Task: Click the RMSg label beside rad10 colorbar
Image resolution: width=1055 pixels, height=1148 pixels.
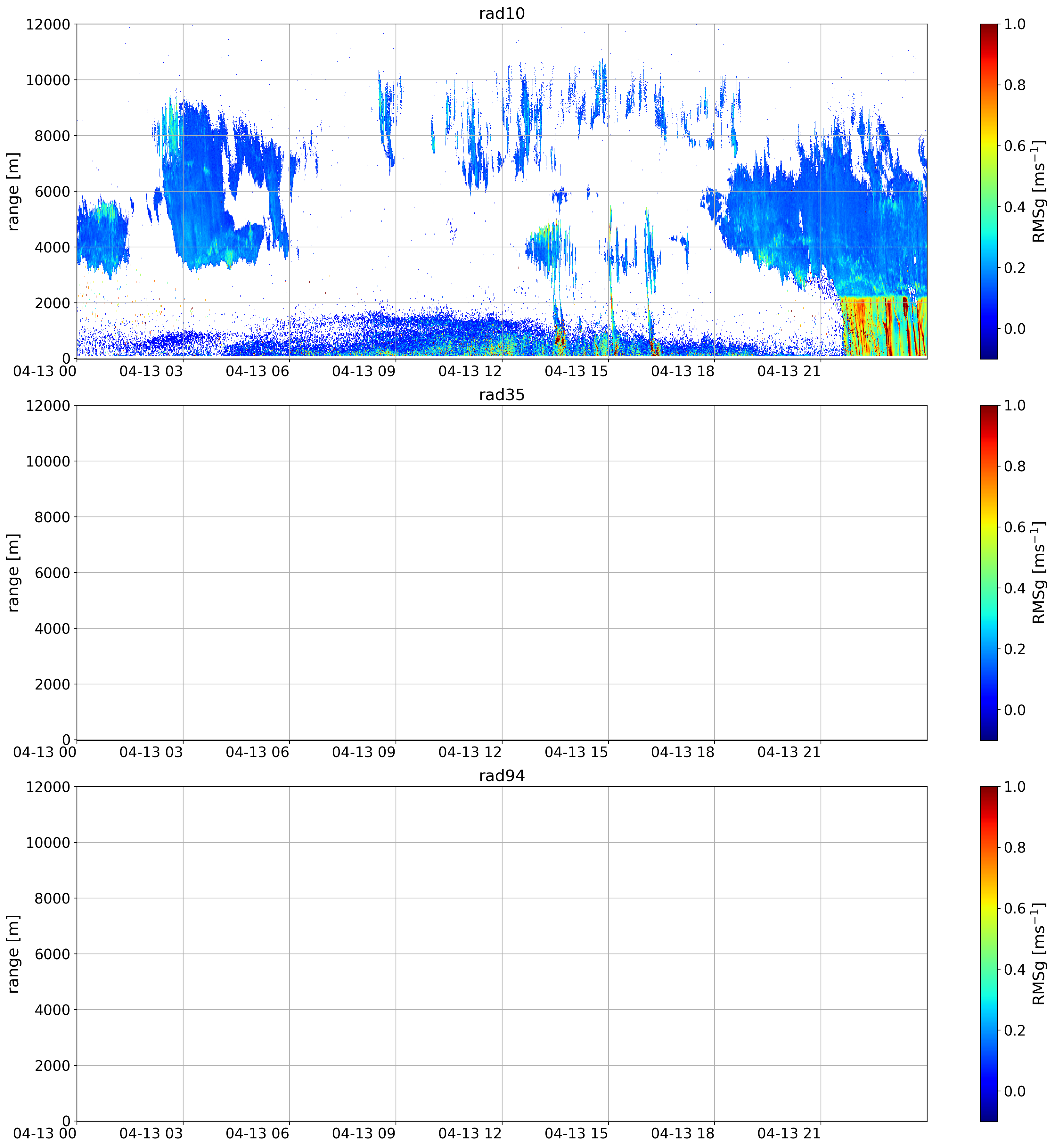Action: click(x=1039, y=191)
